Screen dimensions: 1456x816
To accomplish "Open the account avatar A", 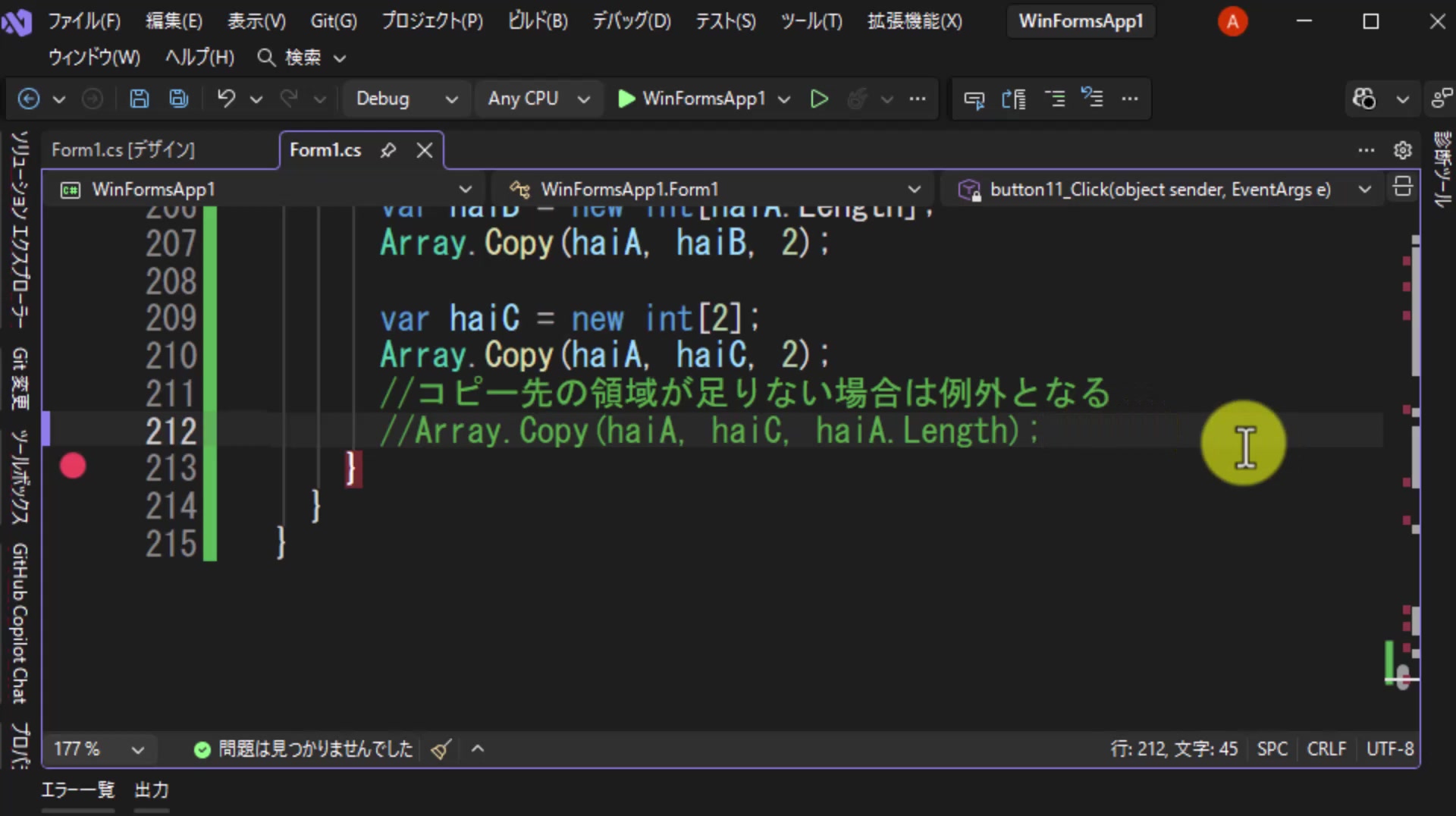I will point(1233,21).
